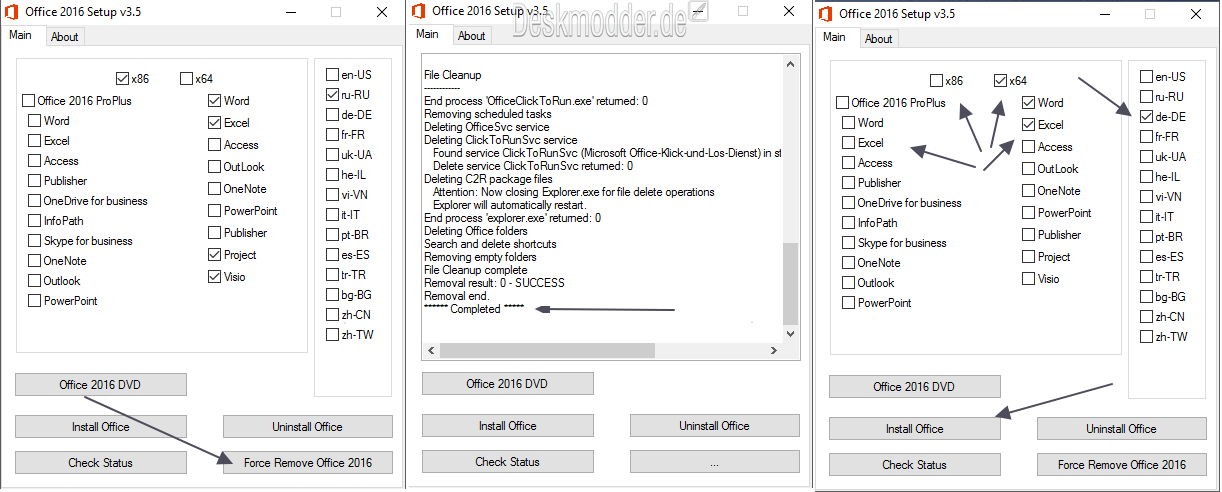Click horizontal scroll-left arrow in log
Image resolution: width=1222 pixels, height=492 pixels.
click(431, 350)
